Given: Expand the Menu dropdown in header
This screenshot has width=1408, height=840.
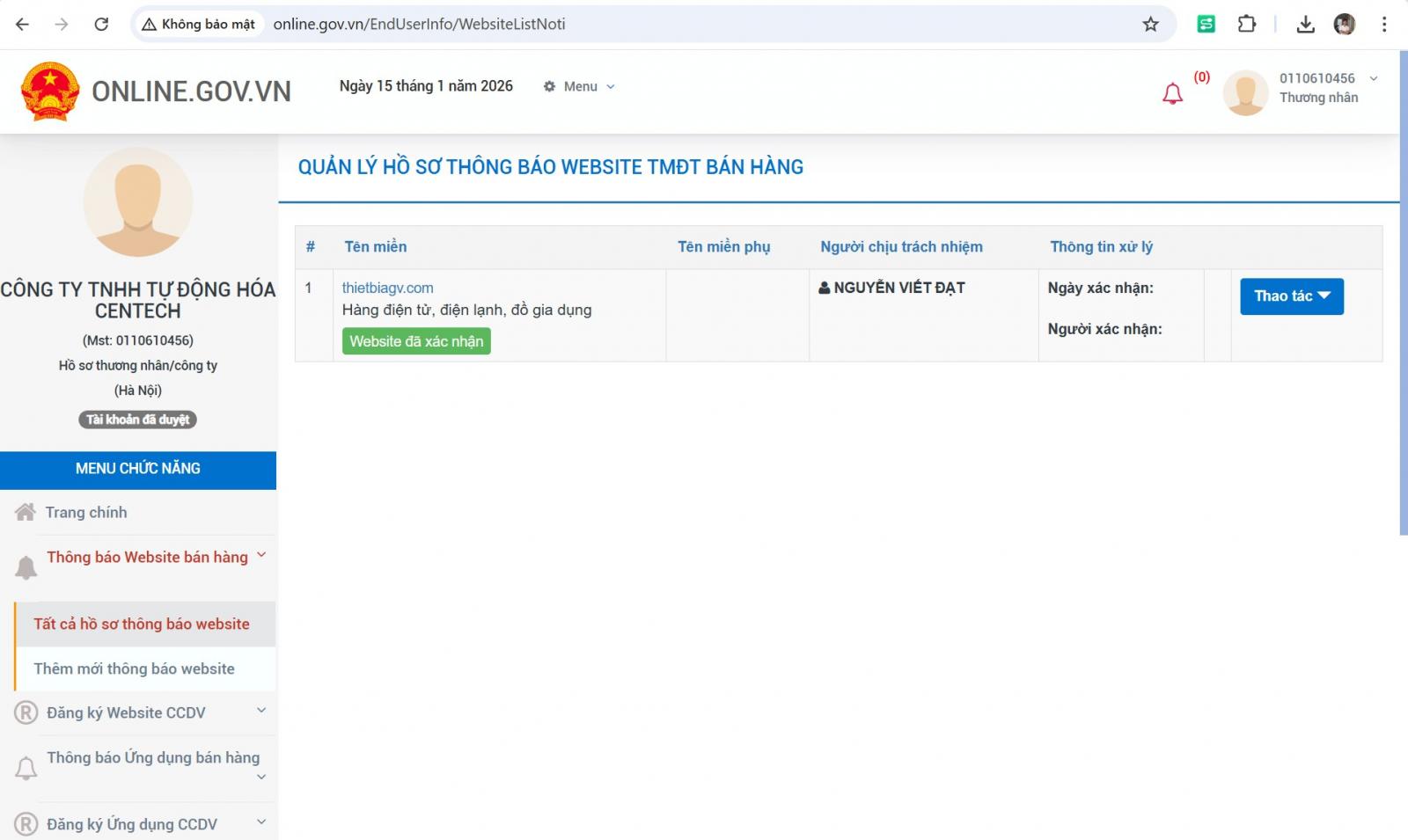Looking at the screenshot, I should coord(580,86).
